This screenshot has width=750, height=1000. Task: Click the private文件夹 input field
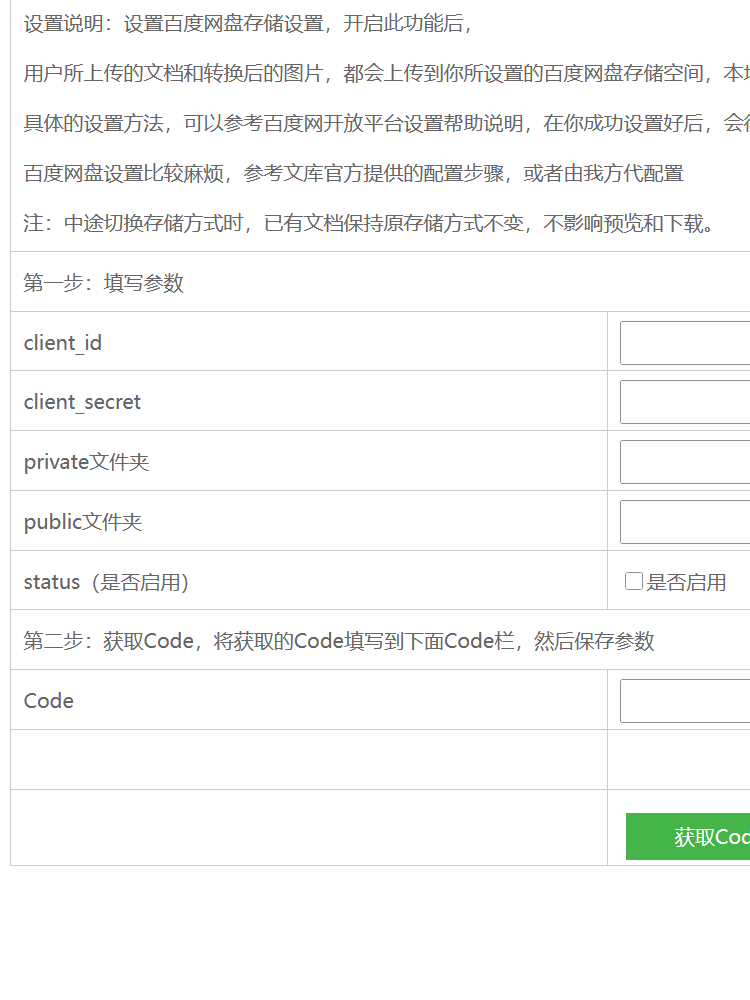(685, 462)
